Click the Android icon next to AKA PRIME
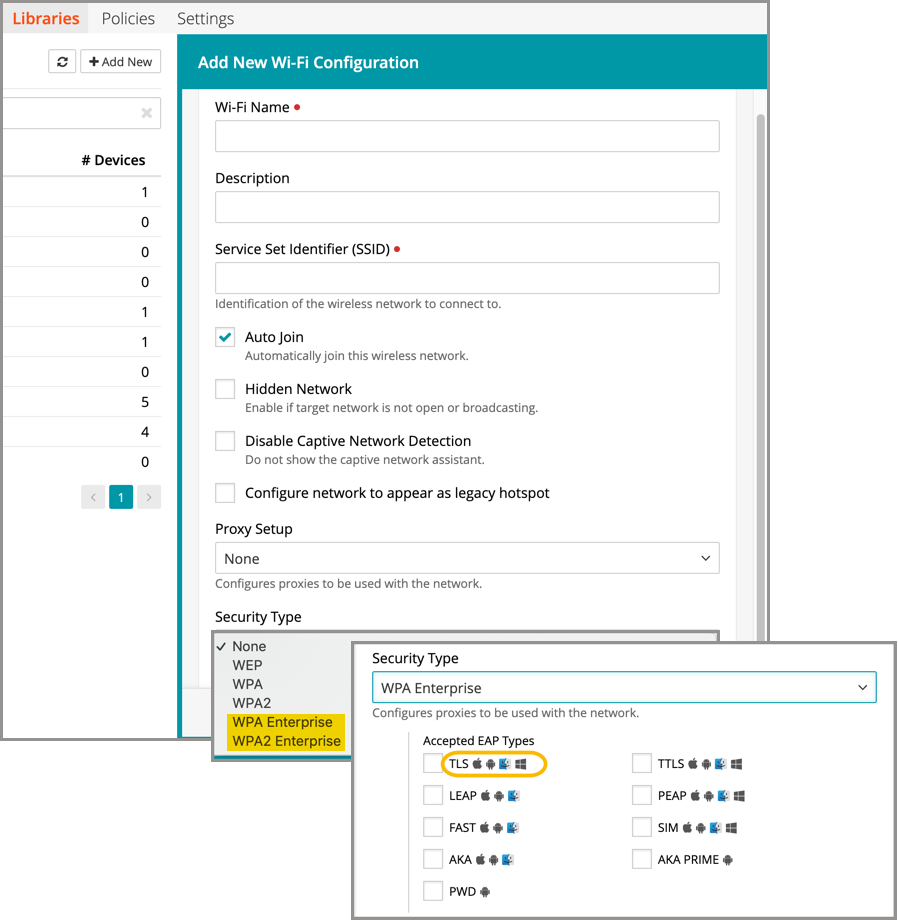 tap(728, 860)
